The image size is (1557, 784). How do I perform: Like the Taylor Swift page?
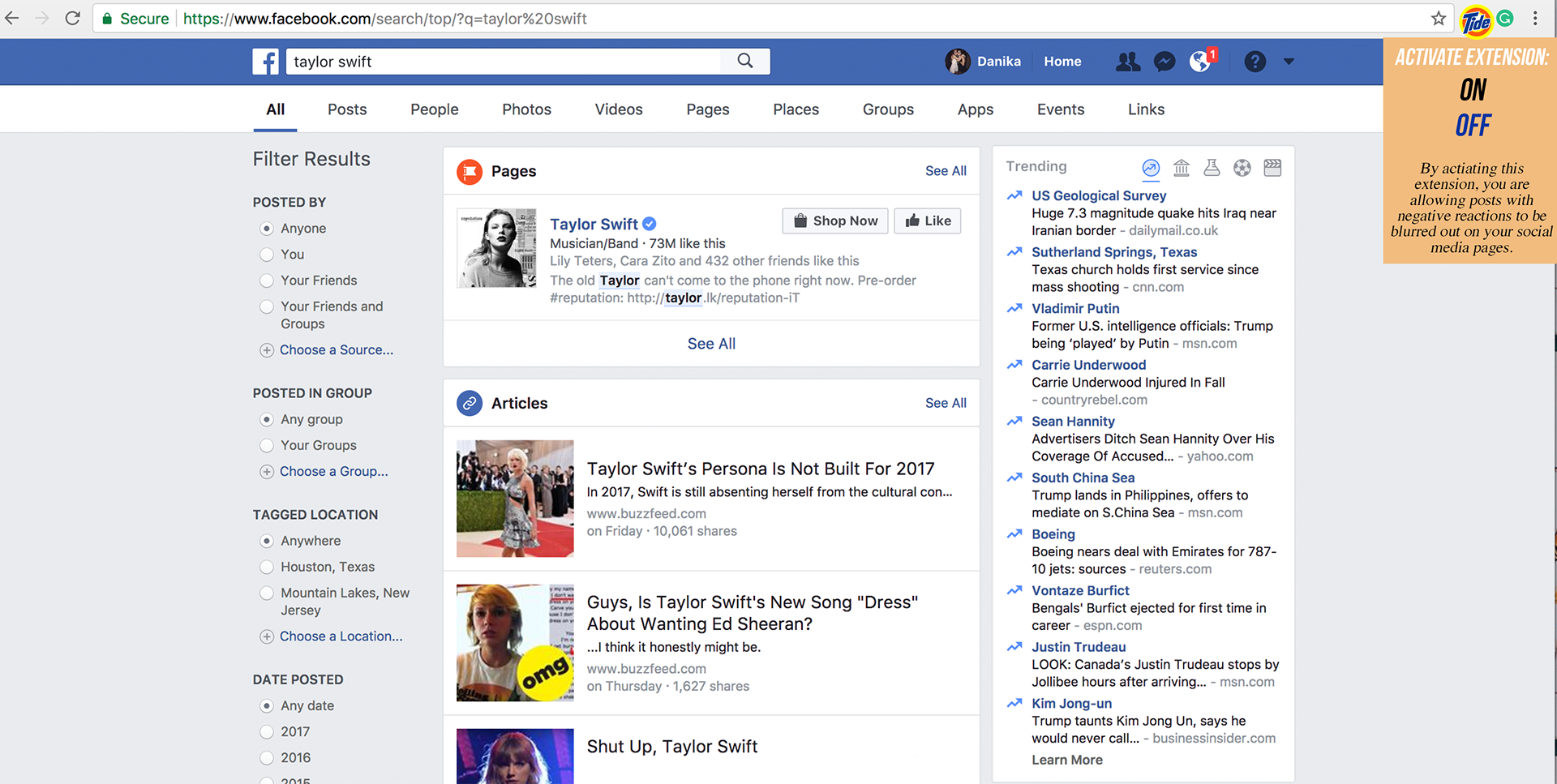pos(928,221)
